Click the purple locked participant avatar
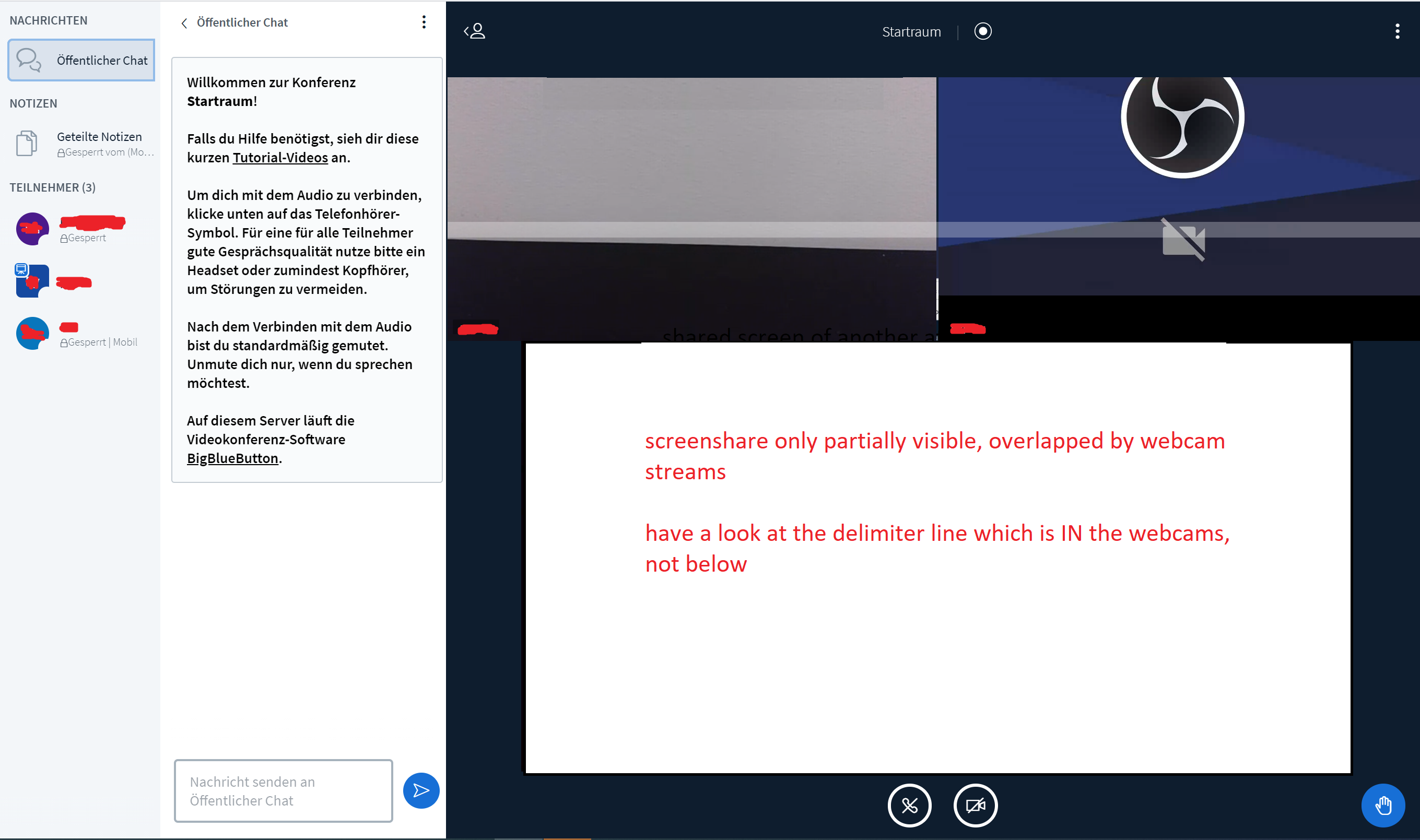This screenshot has width=1420, height=840. pos(32,229)
